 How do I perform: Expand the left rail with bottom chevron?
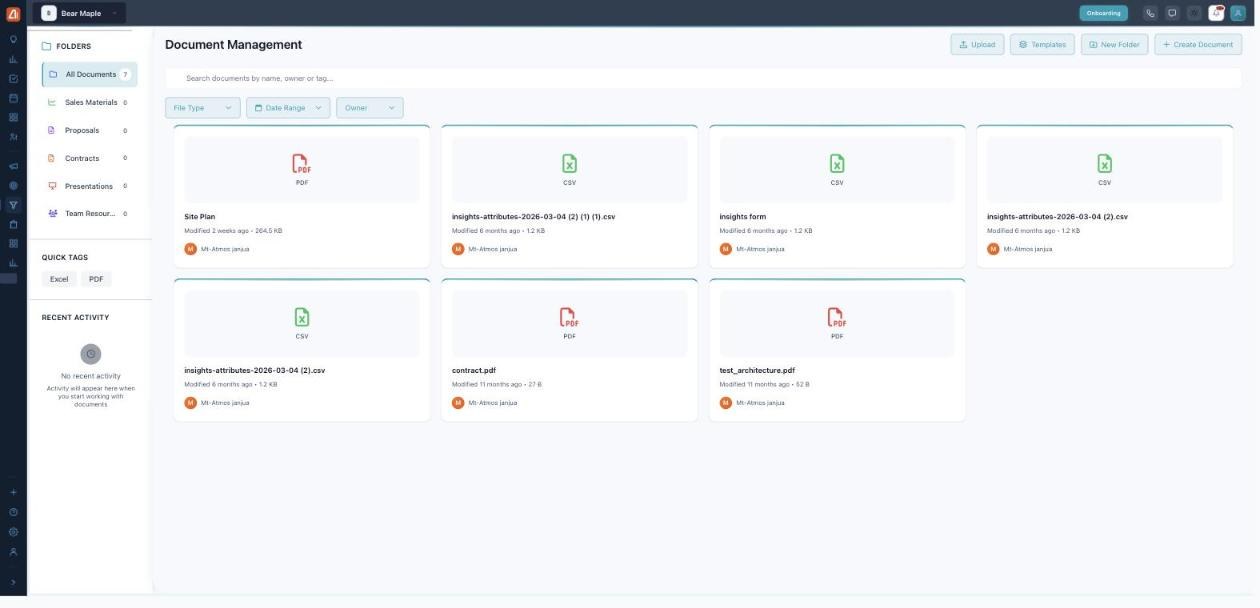[x=13, y=582]
